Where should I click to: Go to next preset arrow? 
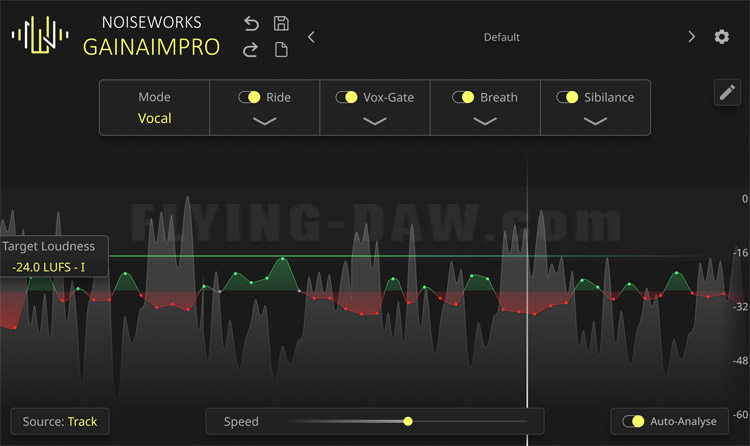(x=691, y=37)
